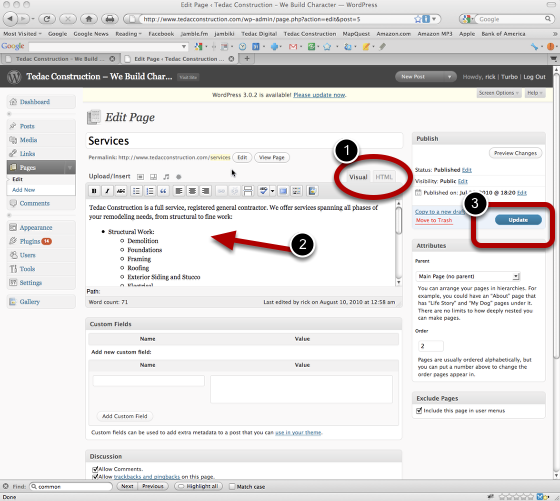Image resolution: width=560 pixels, height=501 pixels.
Task: Click the editor's vertical scrollbar
Action: (399, 243)
